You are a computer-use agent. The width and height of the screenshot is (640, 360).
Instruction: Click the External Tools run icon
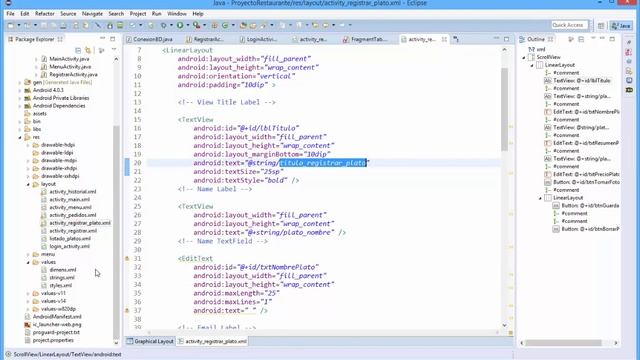[197, 25]
